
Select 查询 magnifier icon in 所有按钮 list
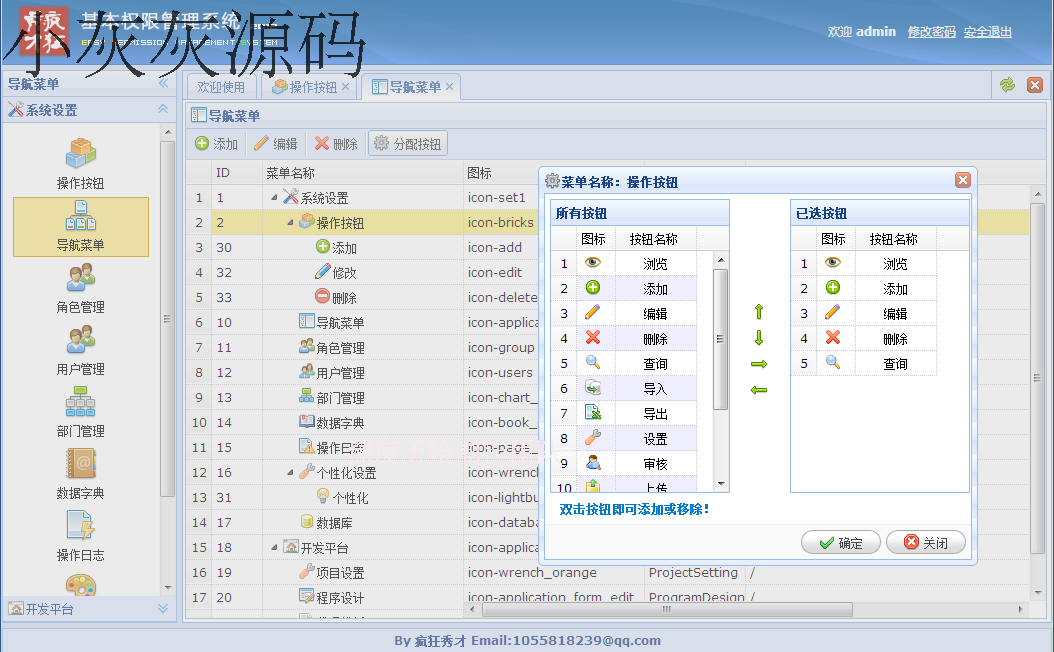coord(592,362)
